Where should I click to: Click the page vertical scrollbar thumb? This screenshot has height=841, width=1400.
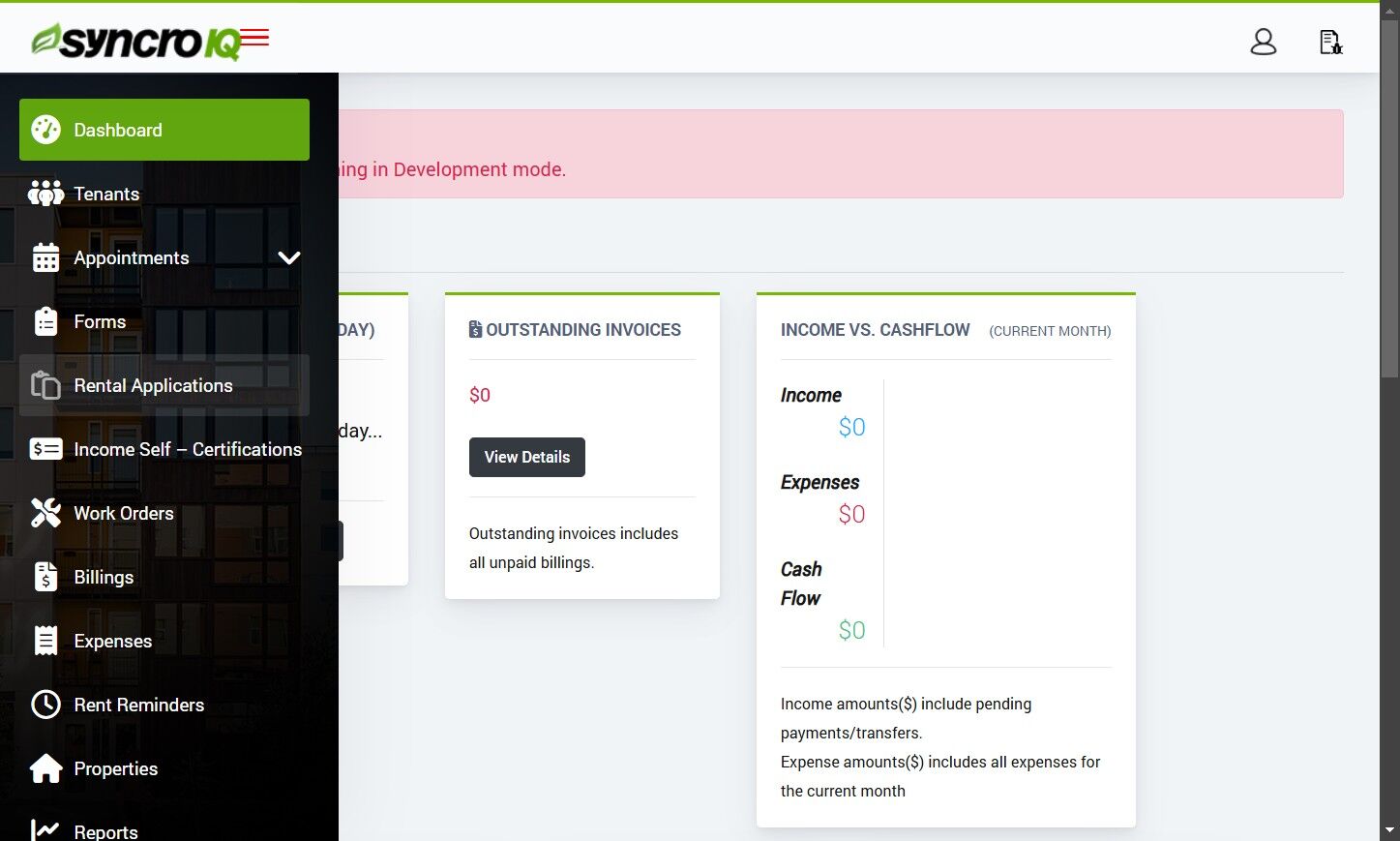coord(1389,198)
